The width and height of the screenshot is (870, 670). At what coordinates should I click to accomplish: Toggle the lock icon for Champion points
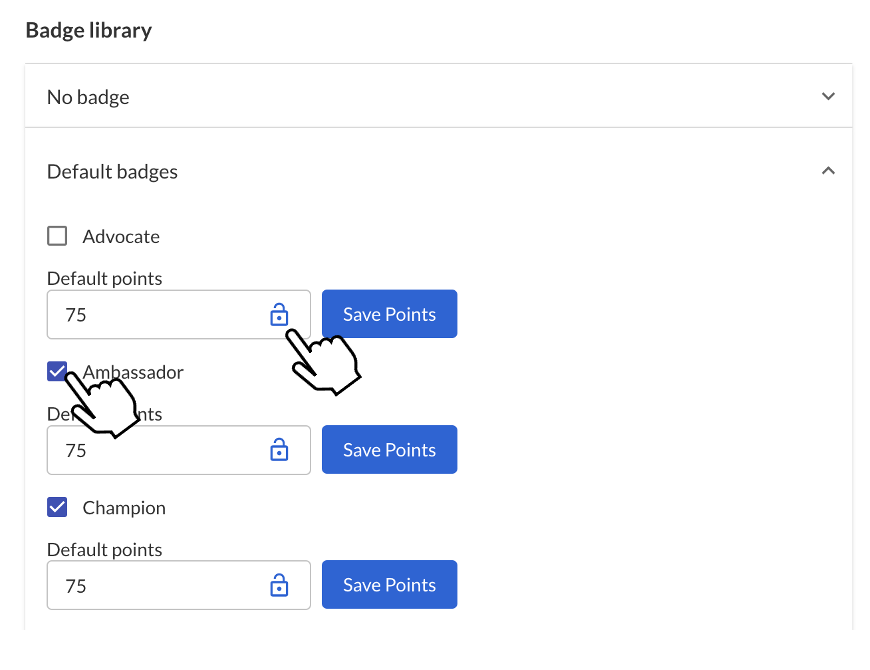click(x=279, y=585)
